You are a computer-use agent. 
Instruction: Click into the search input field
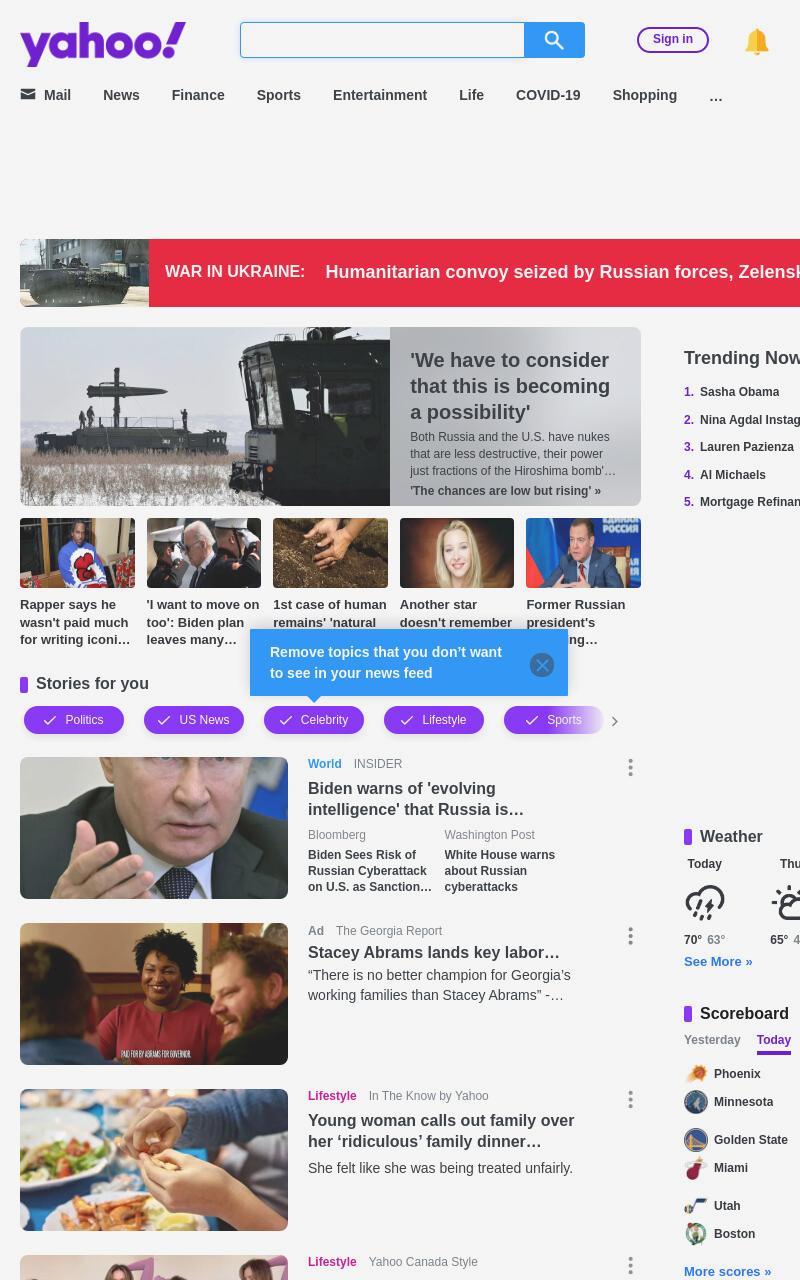[x=382, y=40]
